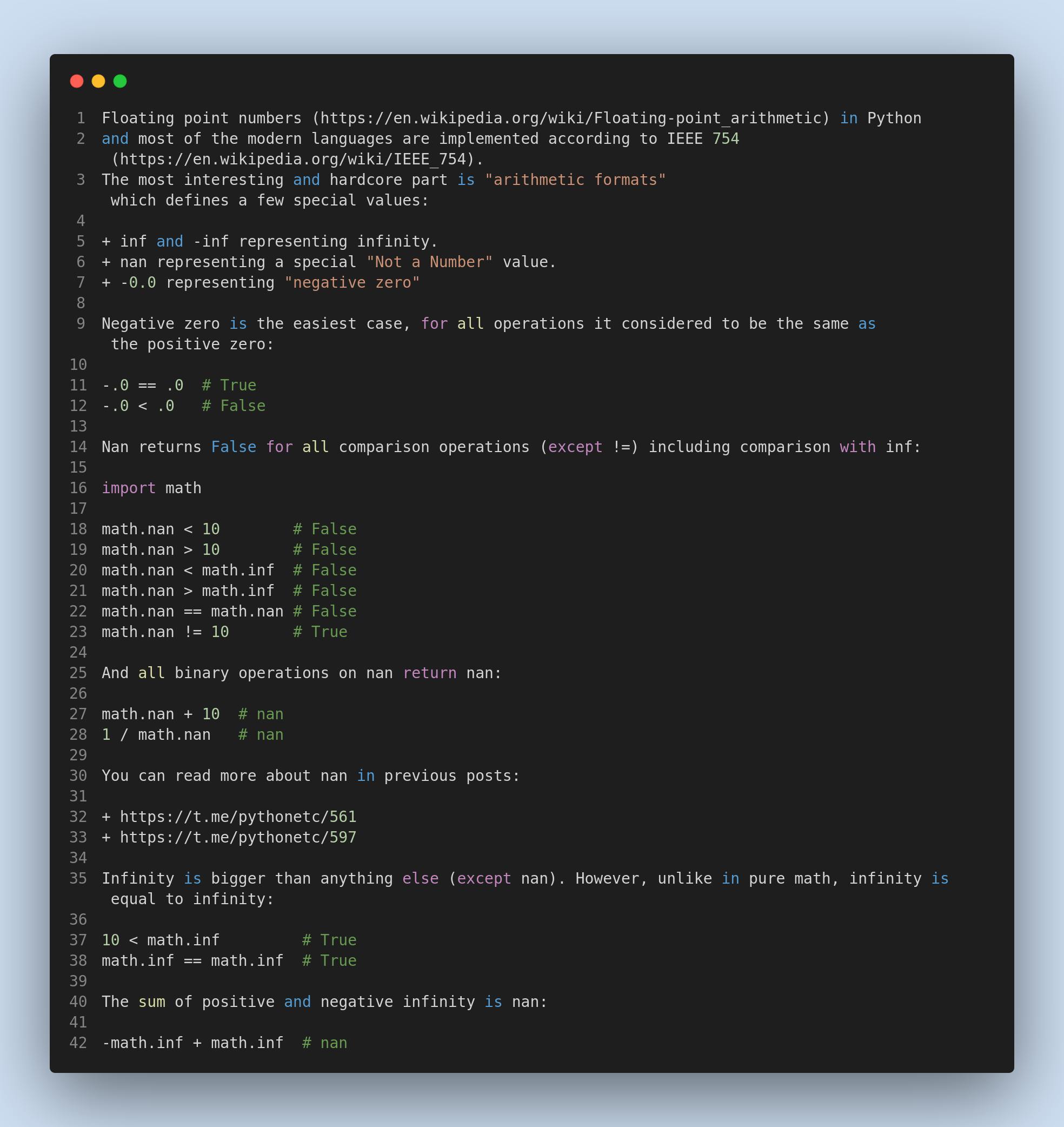This screenshot has height=1127, width=1064.
Task: Click '-0.0' value on line 7
Action: tap(138, 282)
